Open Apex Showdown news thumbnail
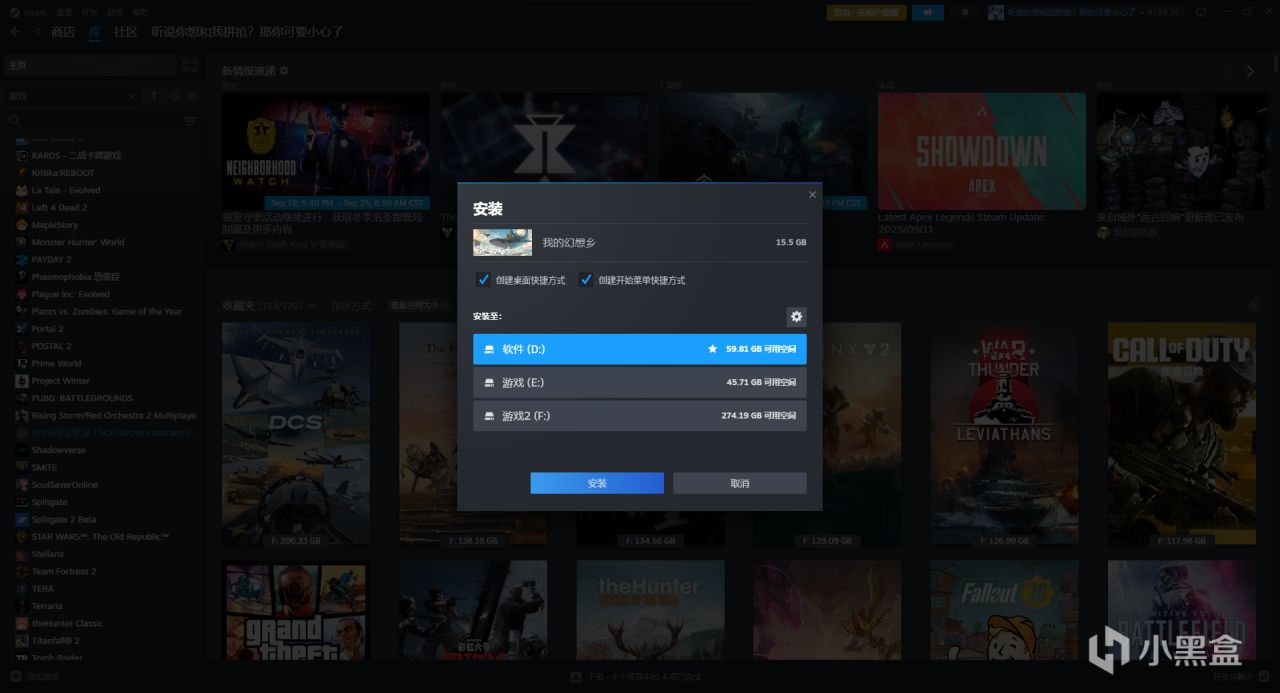Image resolution: width=1280 pixels, height=693 pixels. [x=982, y=151]
